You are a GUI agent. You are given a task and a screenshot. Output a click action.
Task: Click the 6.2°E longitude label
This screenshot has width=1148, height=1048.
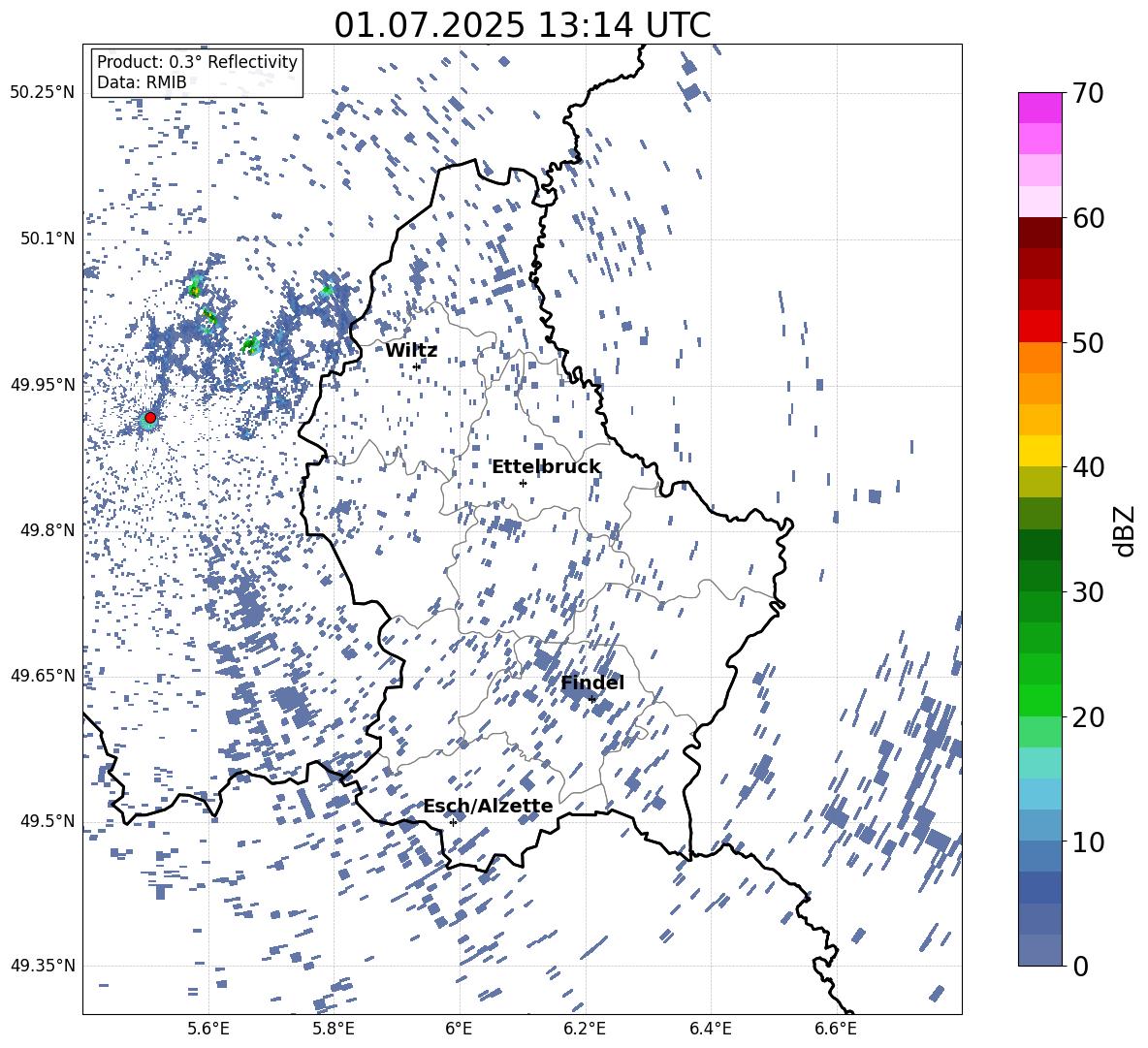585,1030
